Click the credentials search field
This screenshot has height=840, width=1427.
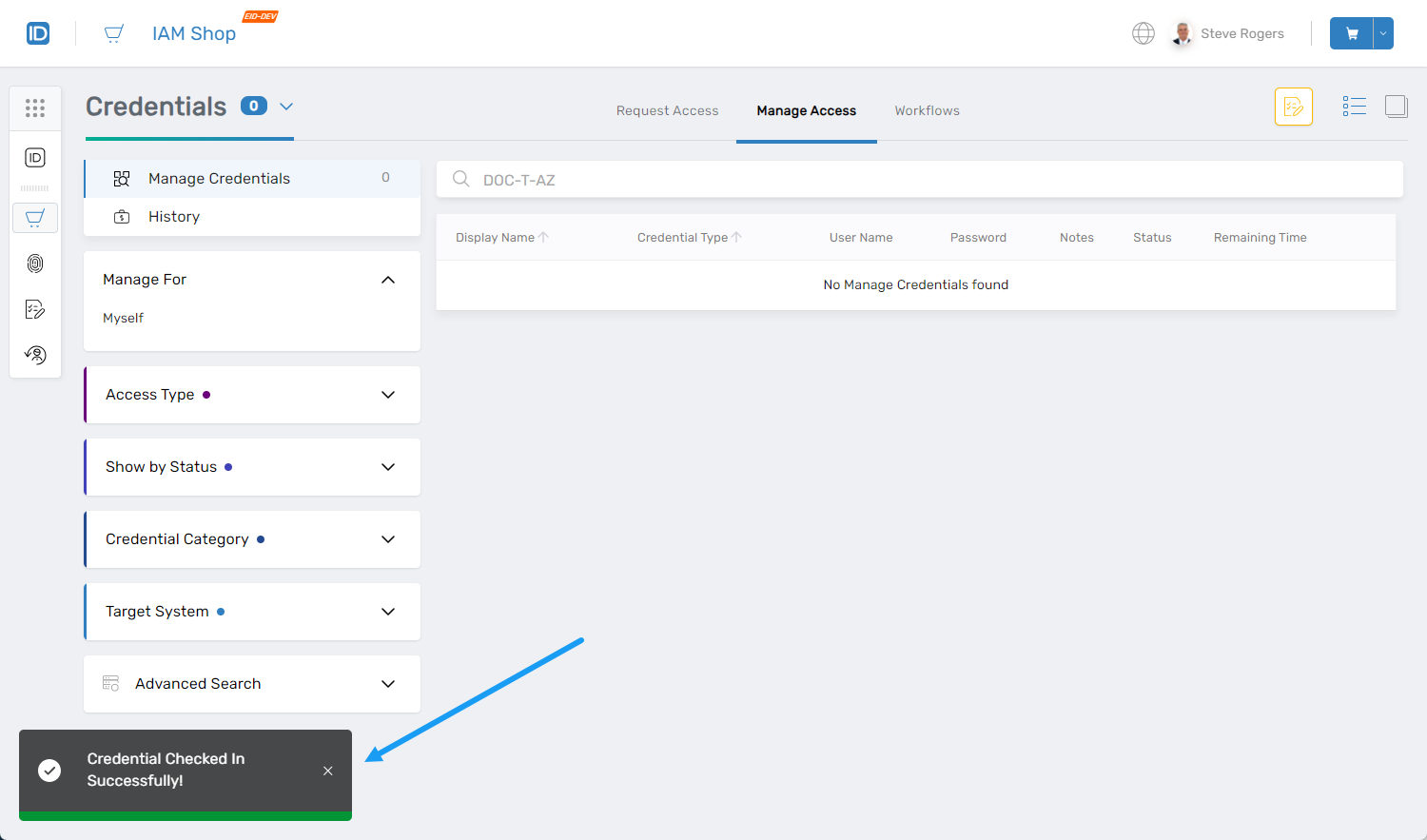[932, 180]
